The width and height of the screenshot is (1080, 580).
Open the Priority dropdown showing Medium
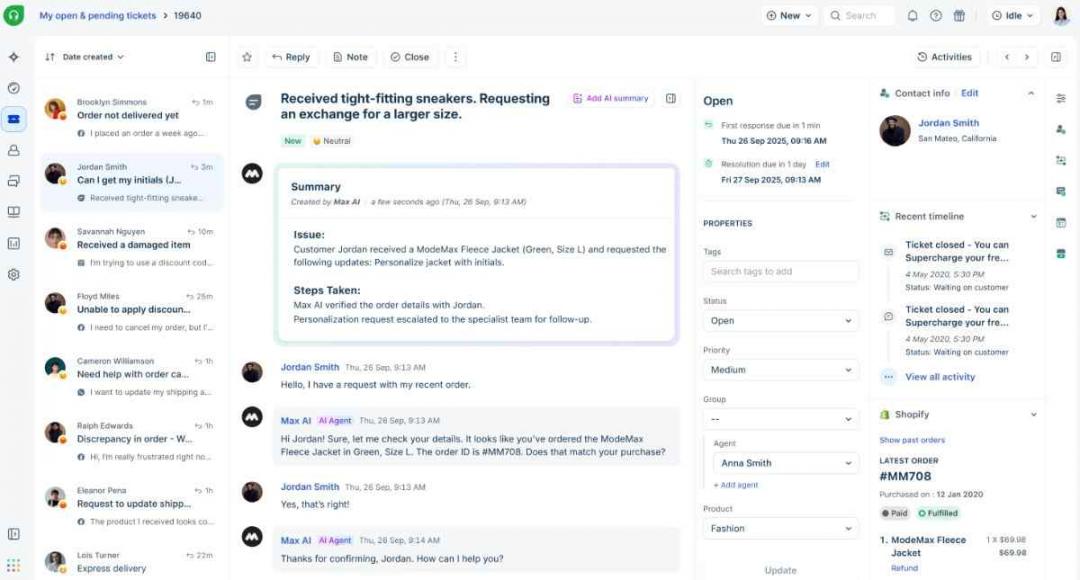(x=780, y=370)
